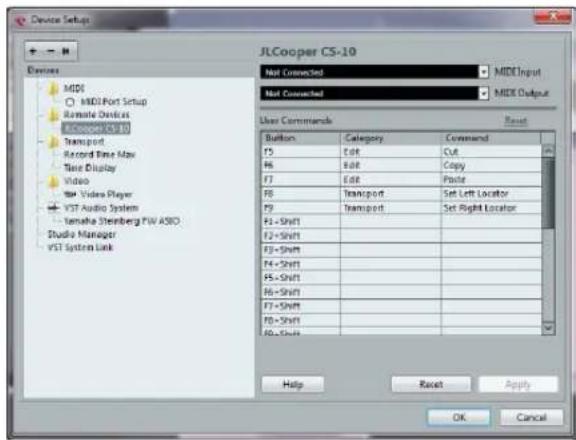Select VST Audio System tree entry
The width and height of the screenshot is (576, 440).
(x=101, y=208)
